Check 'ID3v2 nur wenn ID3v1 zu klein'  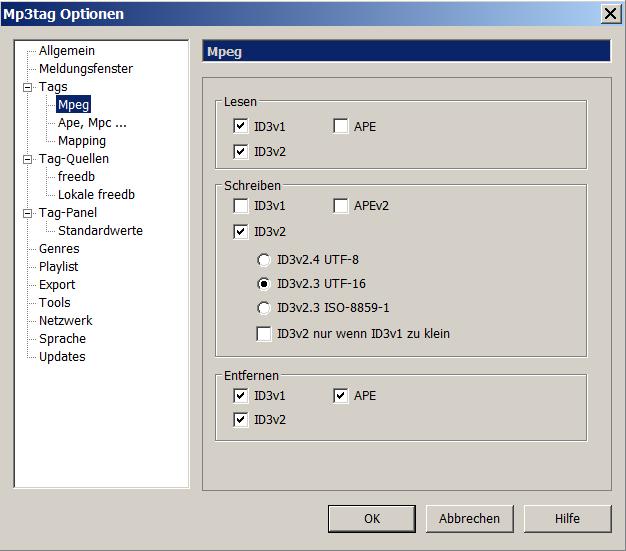click(263, 334)
